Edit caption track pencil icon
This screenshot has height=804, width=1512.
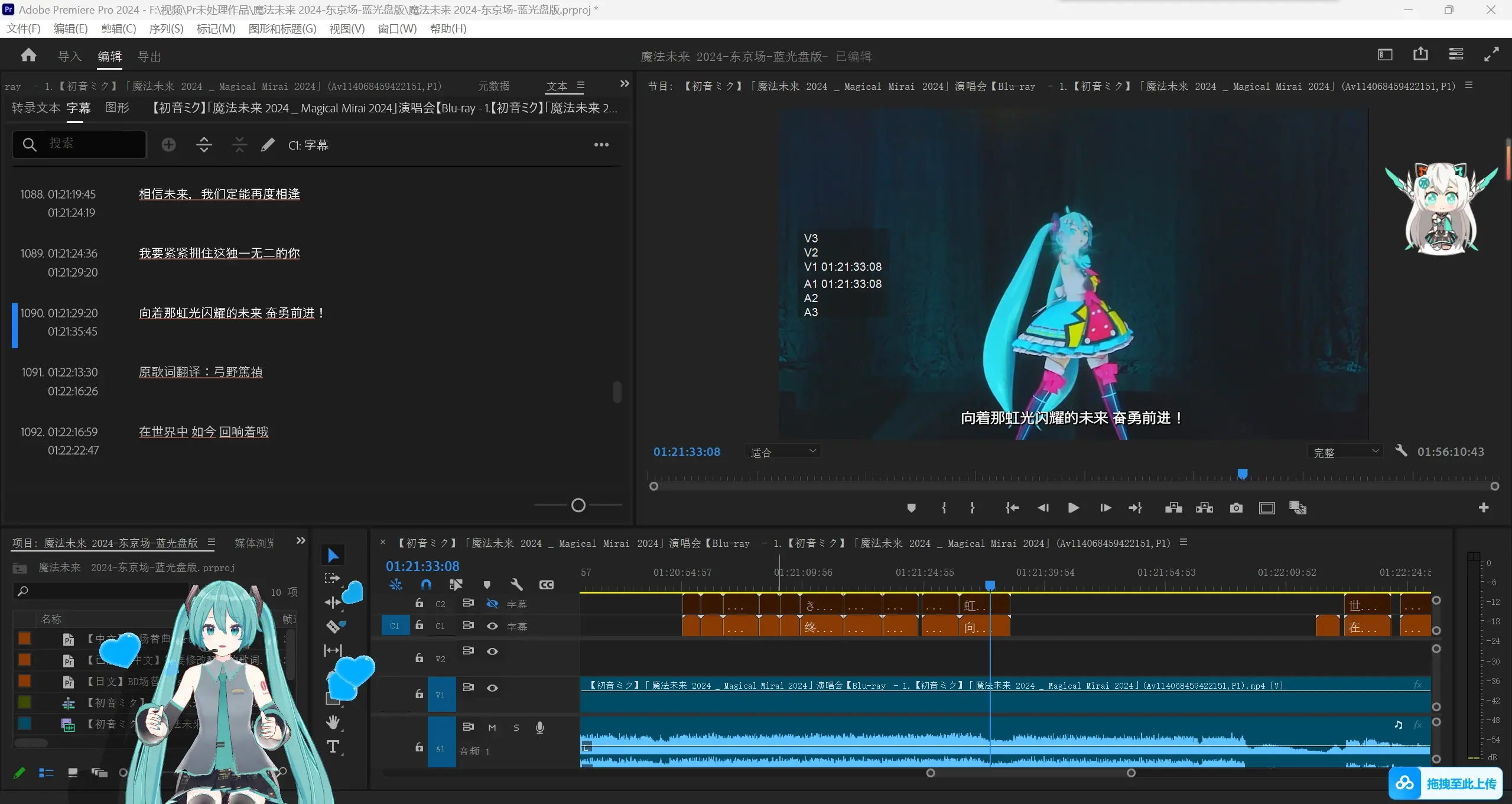(x=268, y=145)
